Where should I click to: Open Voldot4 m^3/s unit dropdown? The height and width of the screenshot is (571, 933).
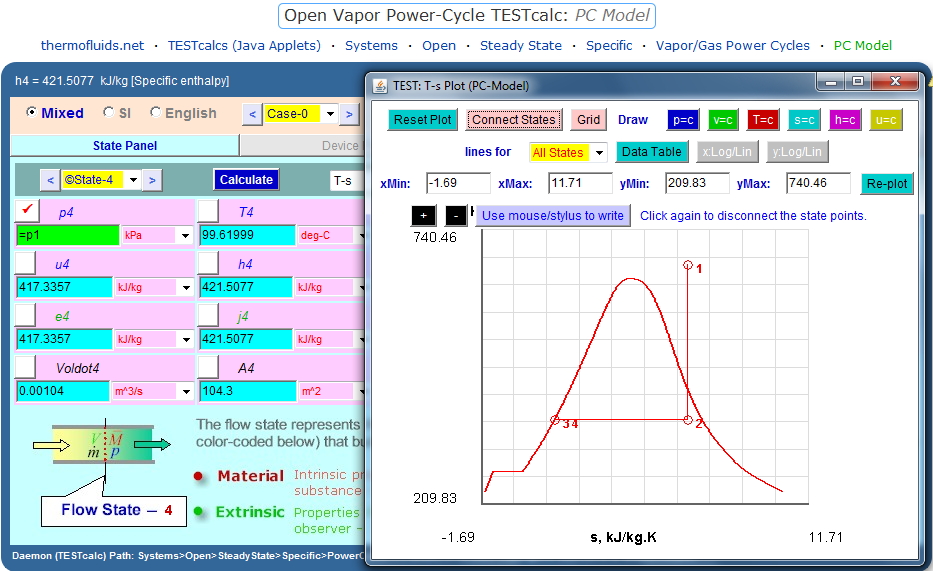point(186,391)
